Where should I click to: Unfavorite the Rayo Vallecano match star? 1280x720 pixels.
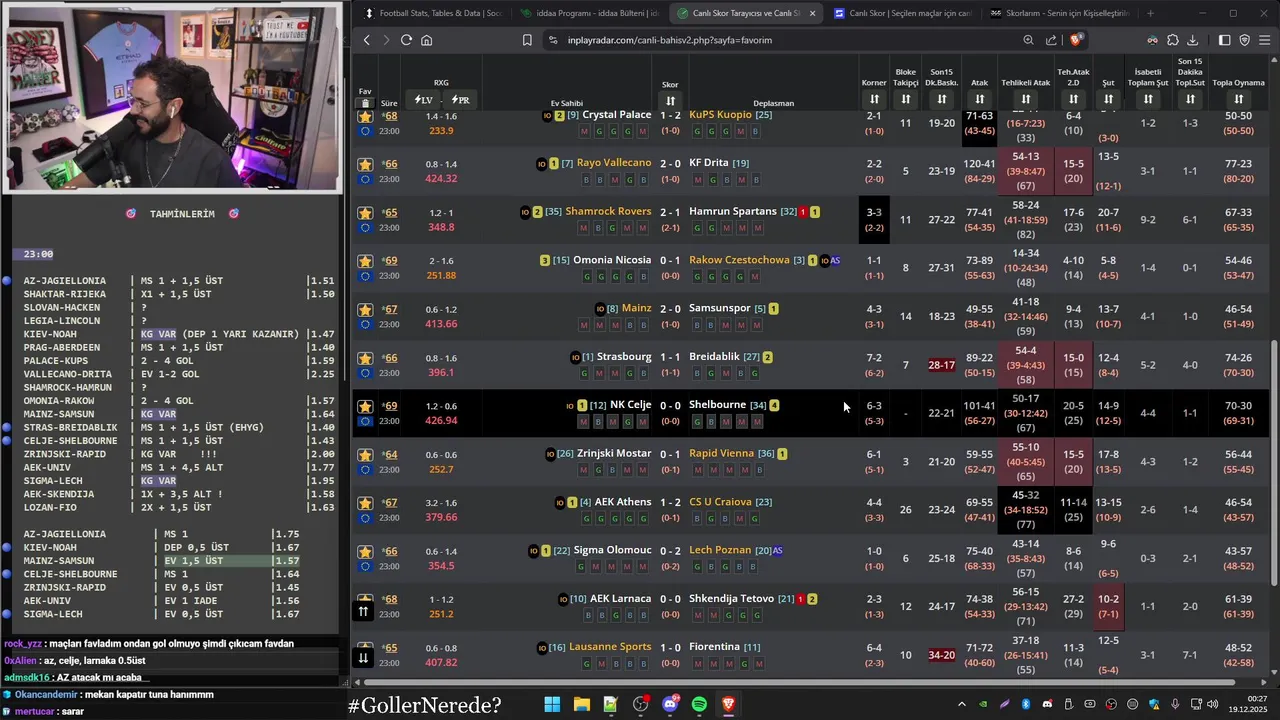point(365,164)
